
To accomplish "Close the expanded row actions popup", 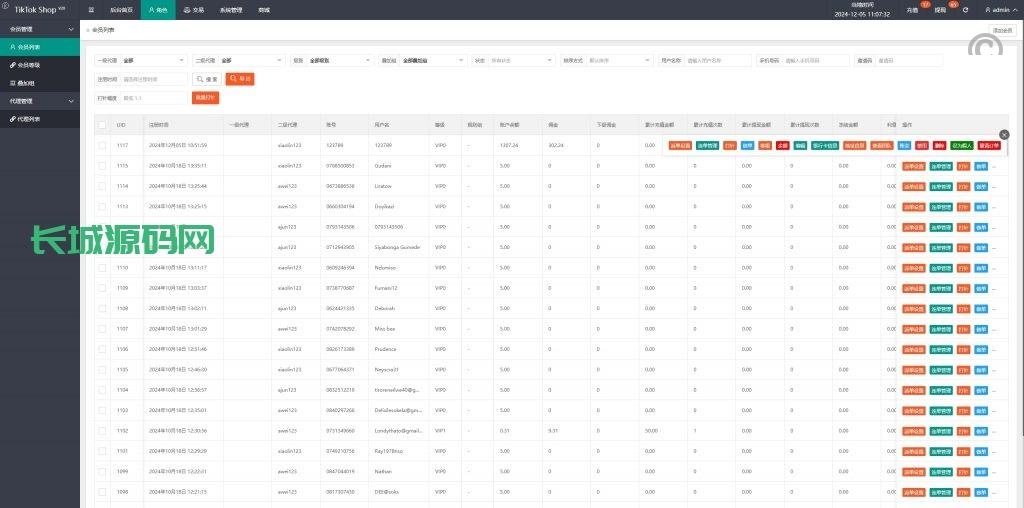I will click(x=1004, y=134).
